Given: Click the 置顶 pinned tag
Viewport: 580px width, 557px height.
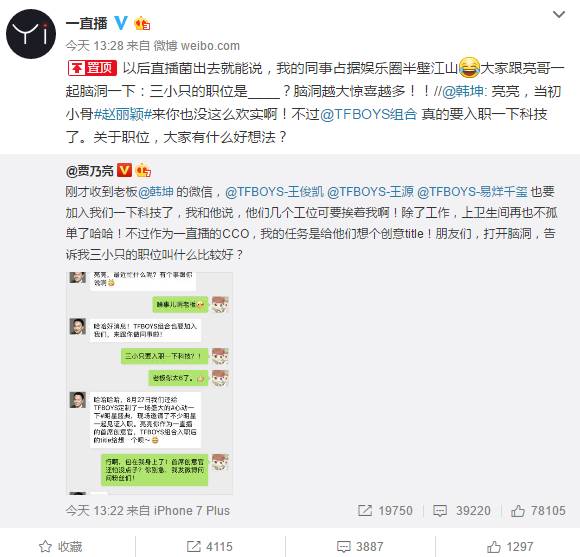Looking at the screenshot, I should (x=92, y=68).
